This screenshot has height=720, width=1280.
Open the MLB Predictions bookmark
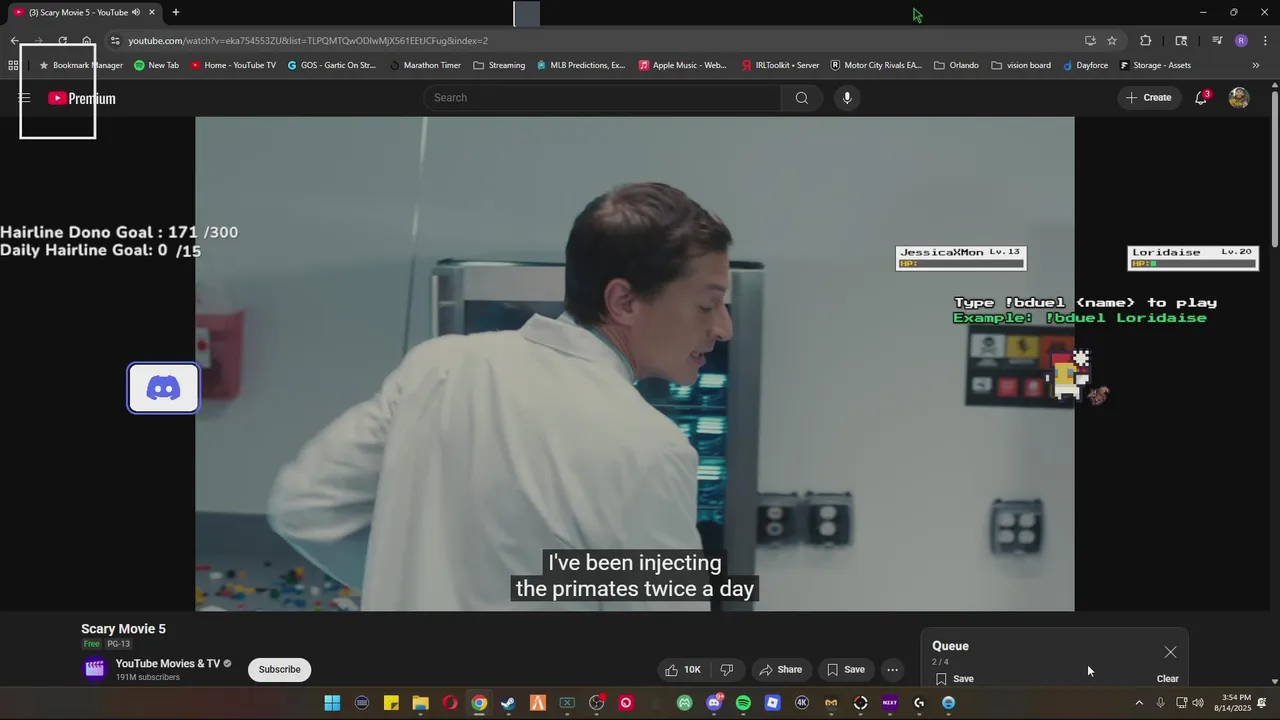580,65
